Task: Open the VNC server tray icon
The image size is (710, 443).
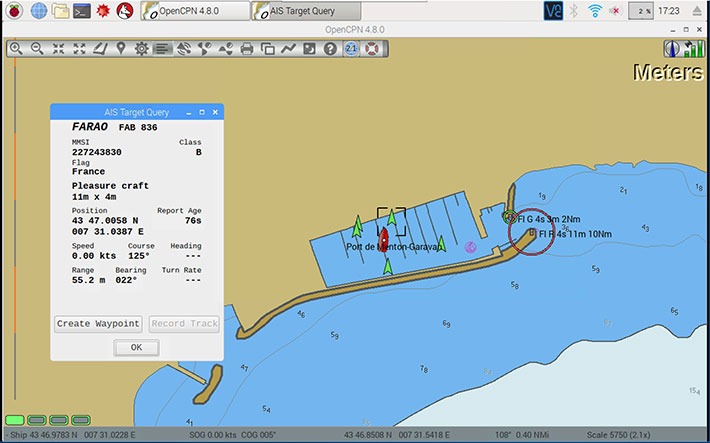Action: tap(553, 11)
